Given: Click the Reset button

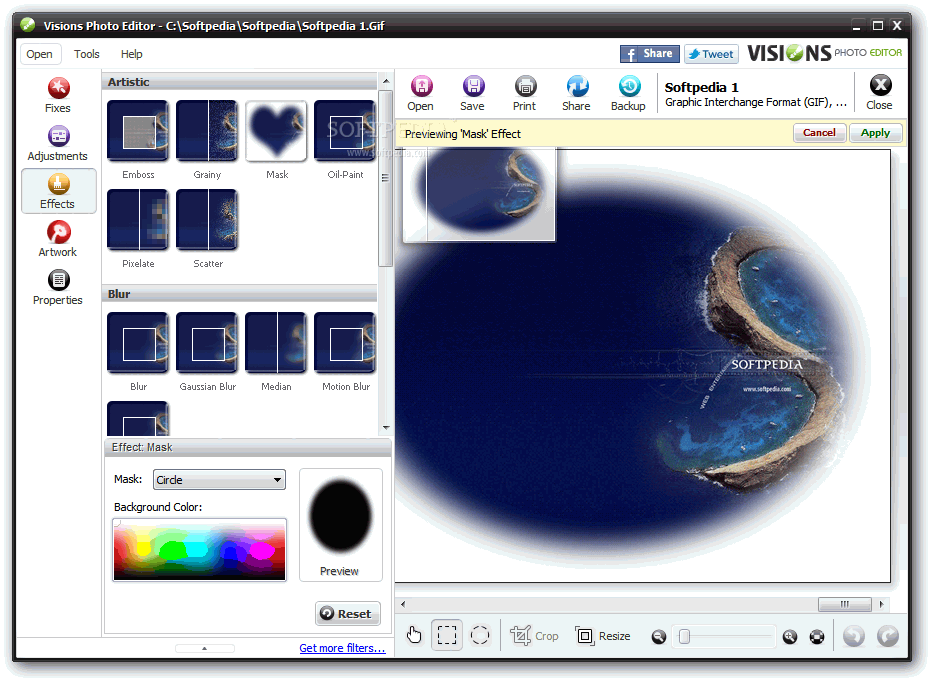Looking at the screenshot, I should (x=348, y=614).
